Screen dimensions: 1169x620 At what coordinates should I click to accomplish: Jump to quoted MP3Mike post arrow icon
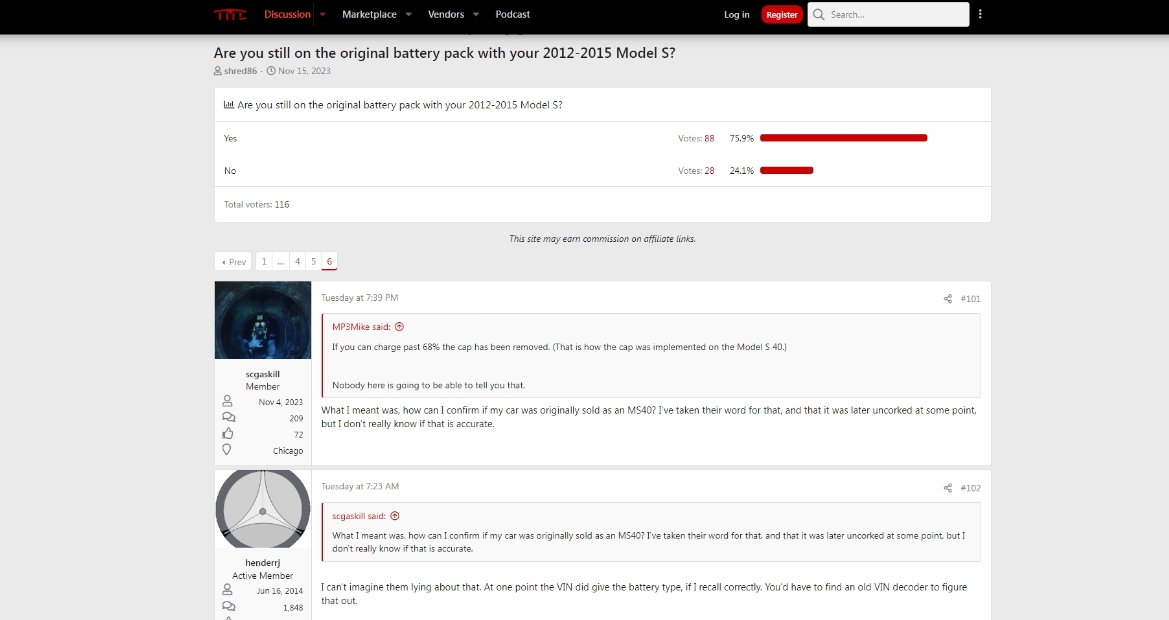(399, 327)
